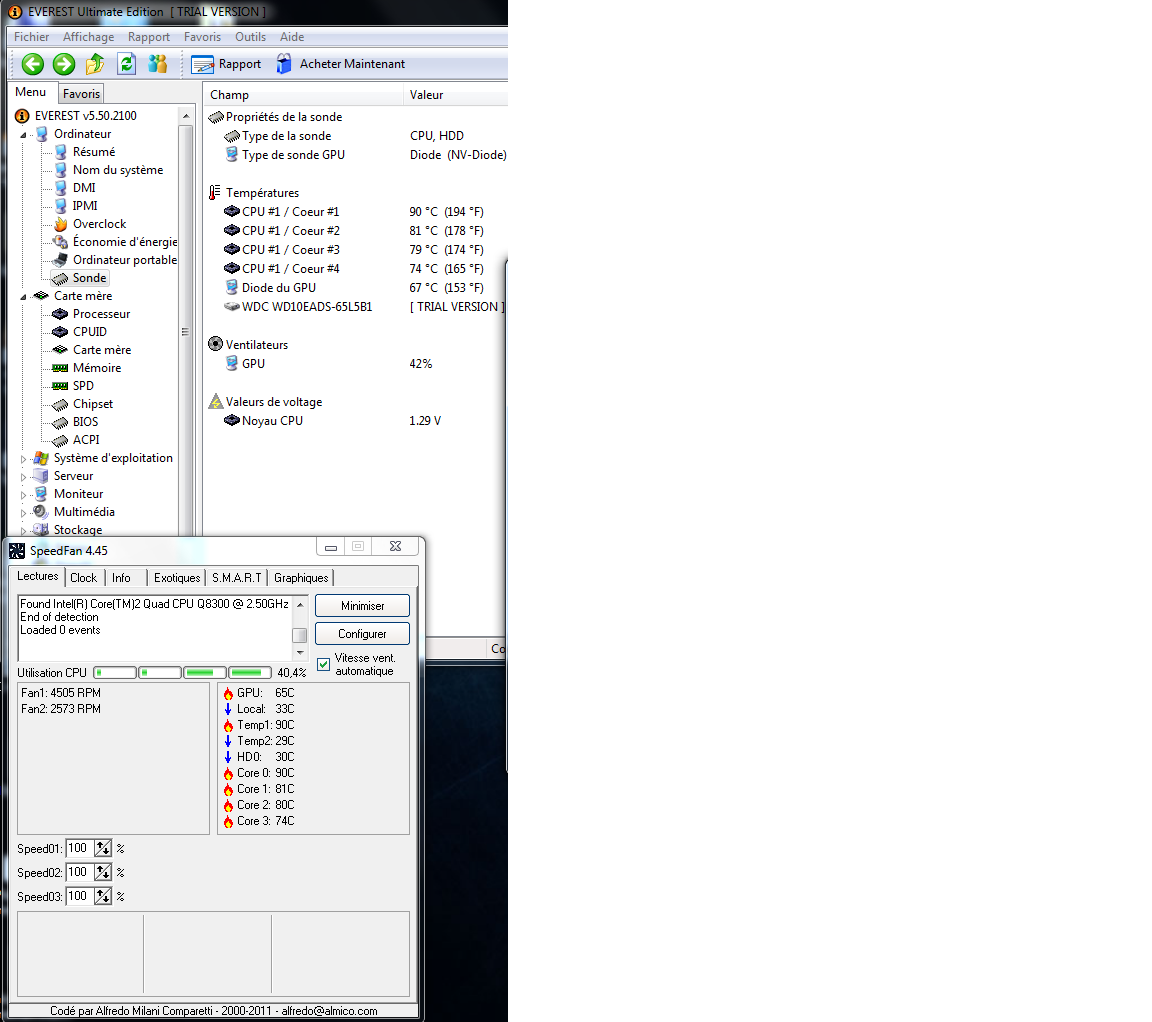Select the Résumé icon in the tree
The width and height of the screenshot is (1152, 1022).
(x=61, y=152)
